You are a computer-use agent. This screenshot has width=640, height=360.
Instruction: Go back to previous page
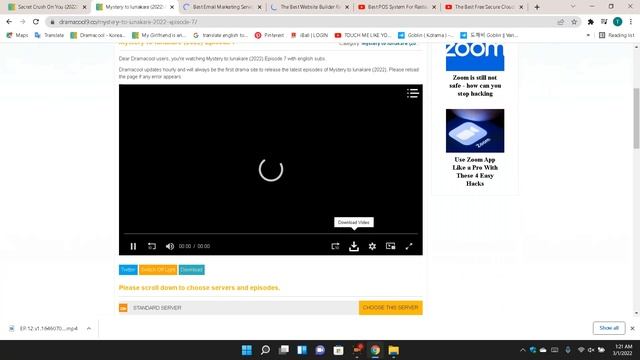point(9,22)
